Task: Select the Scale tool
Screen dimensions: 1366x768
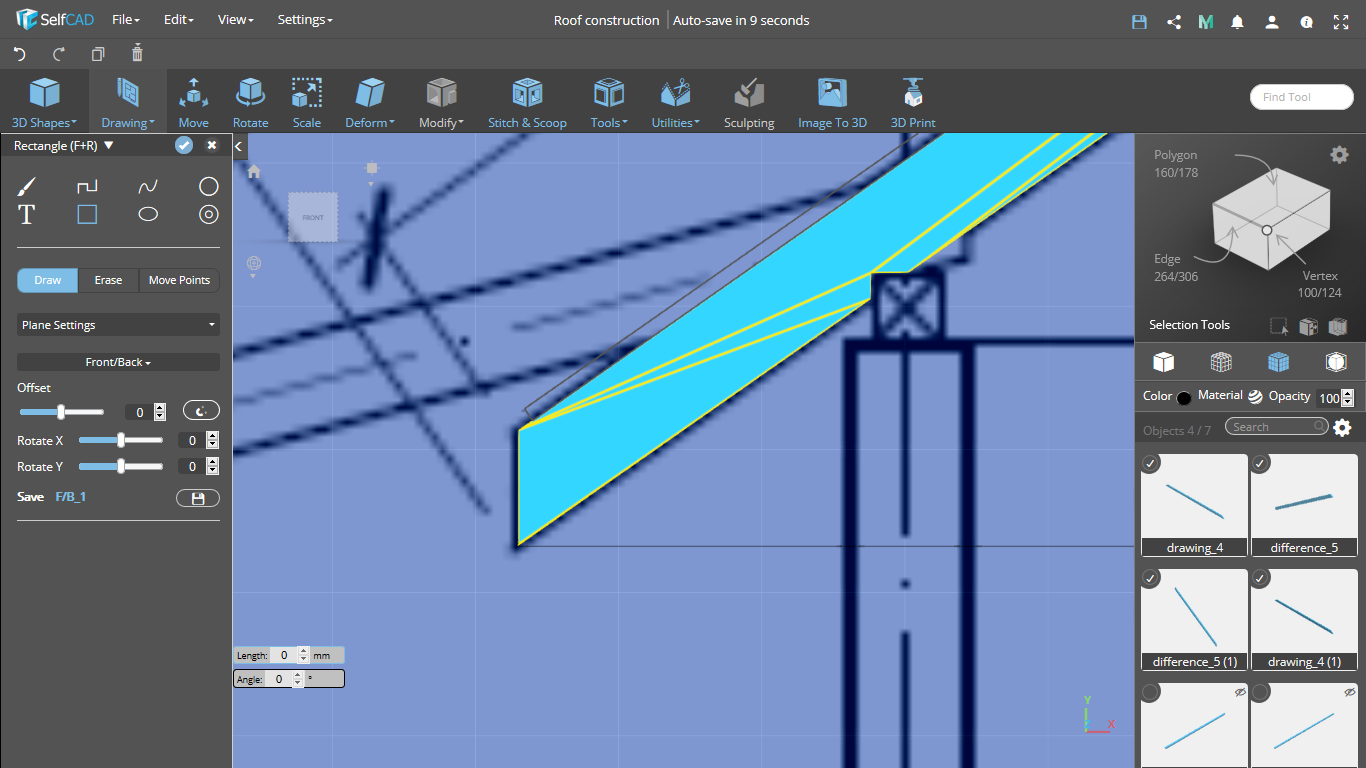Action: point(307,103)
